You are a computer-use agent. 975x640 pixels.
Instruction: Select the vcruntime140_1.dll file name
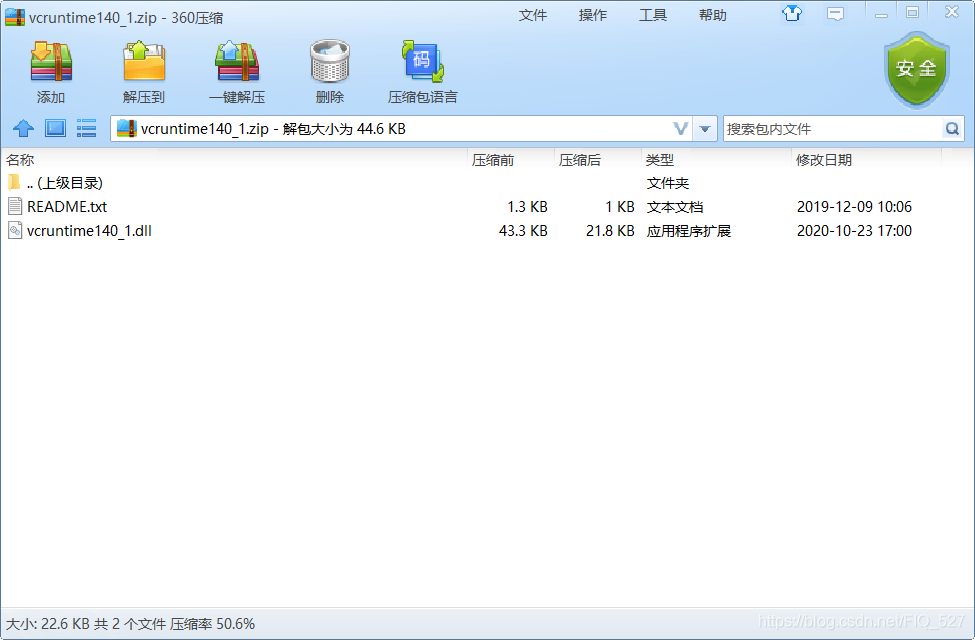tap(90, 231)
